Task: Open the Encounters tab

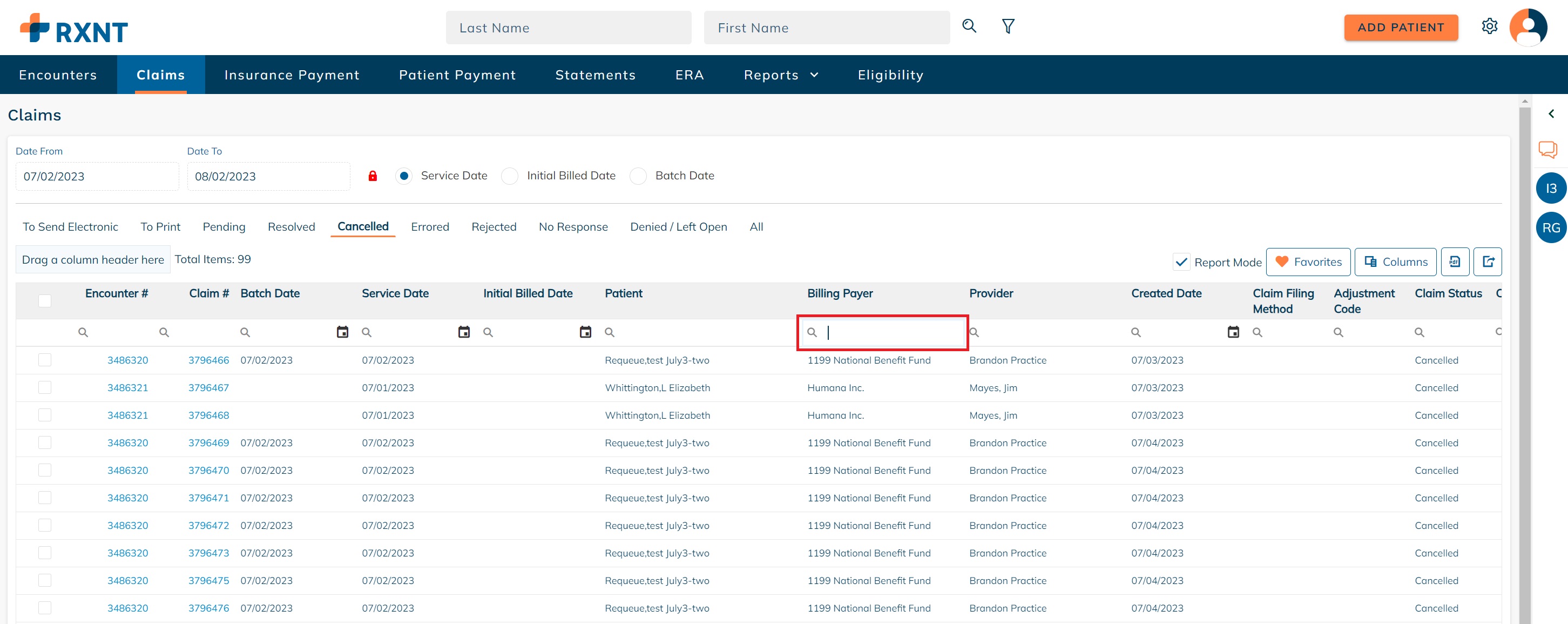Action: [58, 75]
